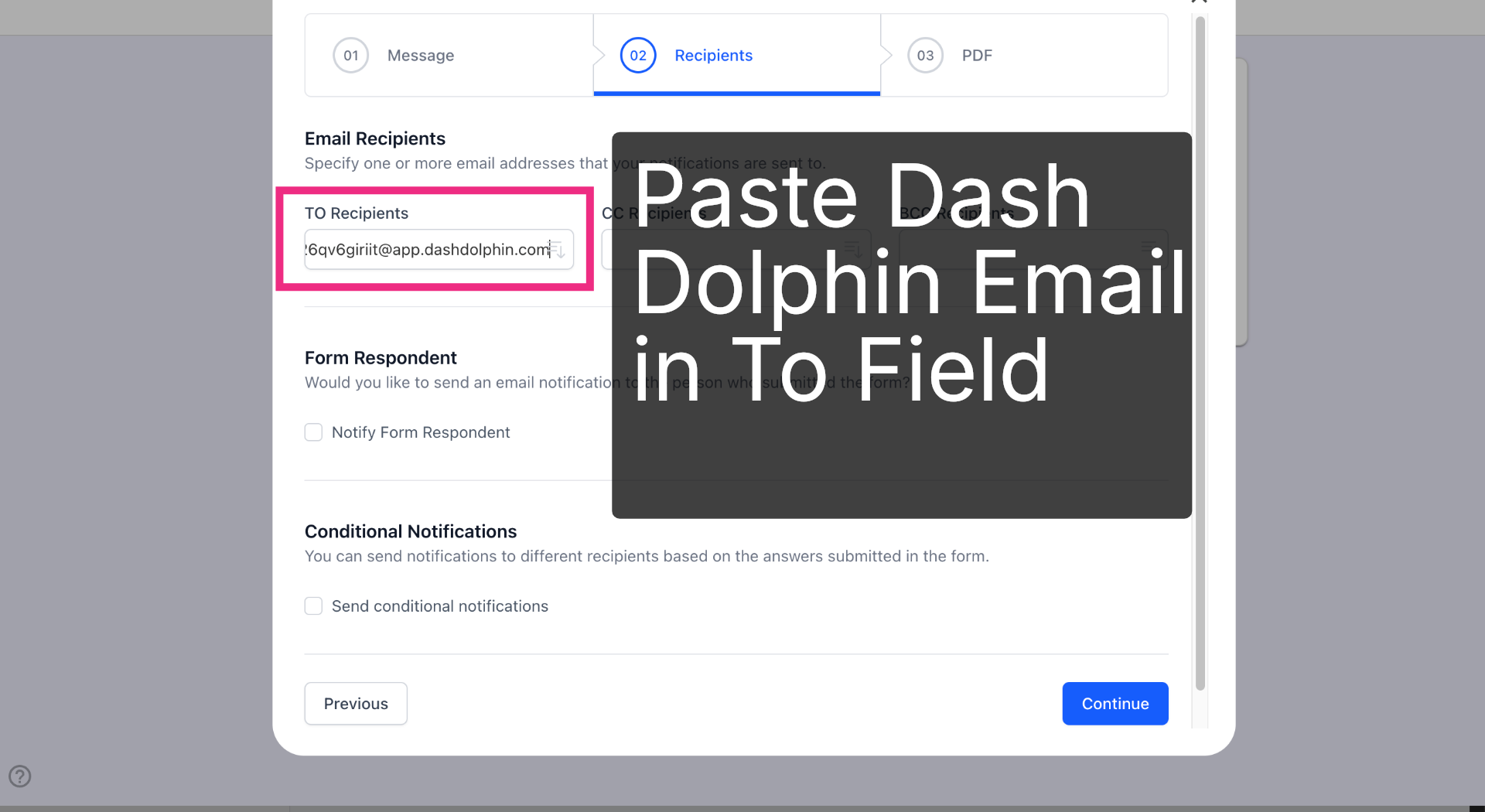1485x812 pixels.
Task: Open field picker icon in TO Recipients
Action: pos(558,249)
